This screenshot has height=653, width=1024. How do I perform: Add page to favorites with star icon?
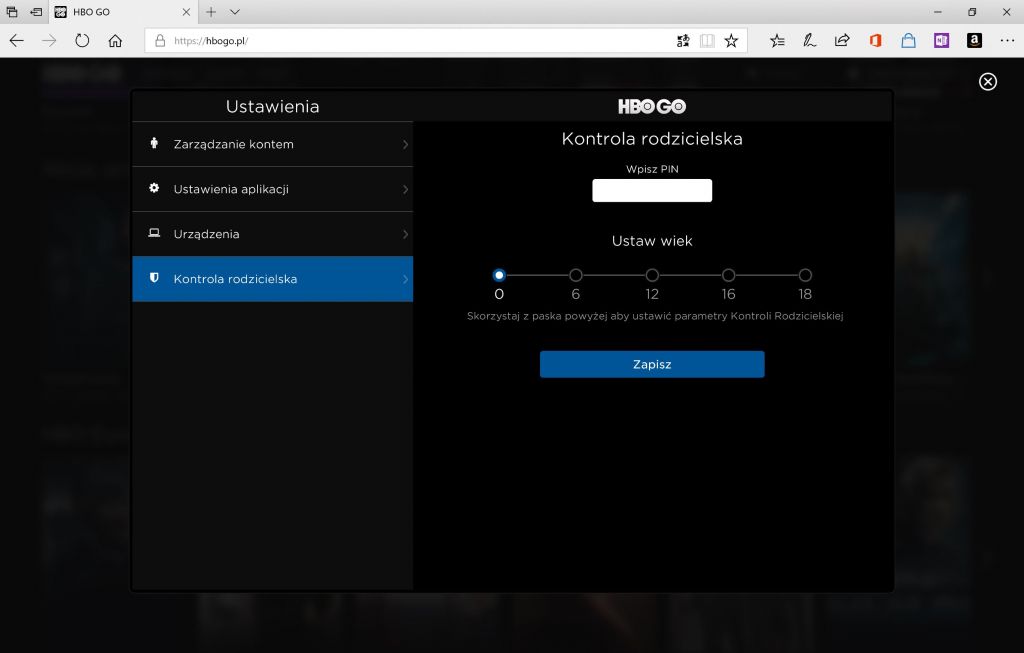point(731,40)
